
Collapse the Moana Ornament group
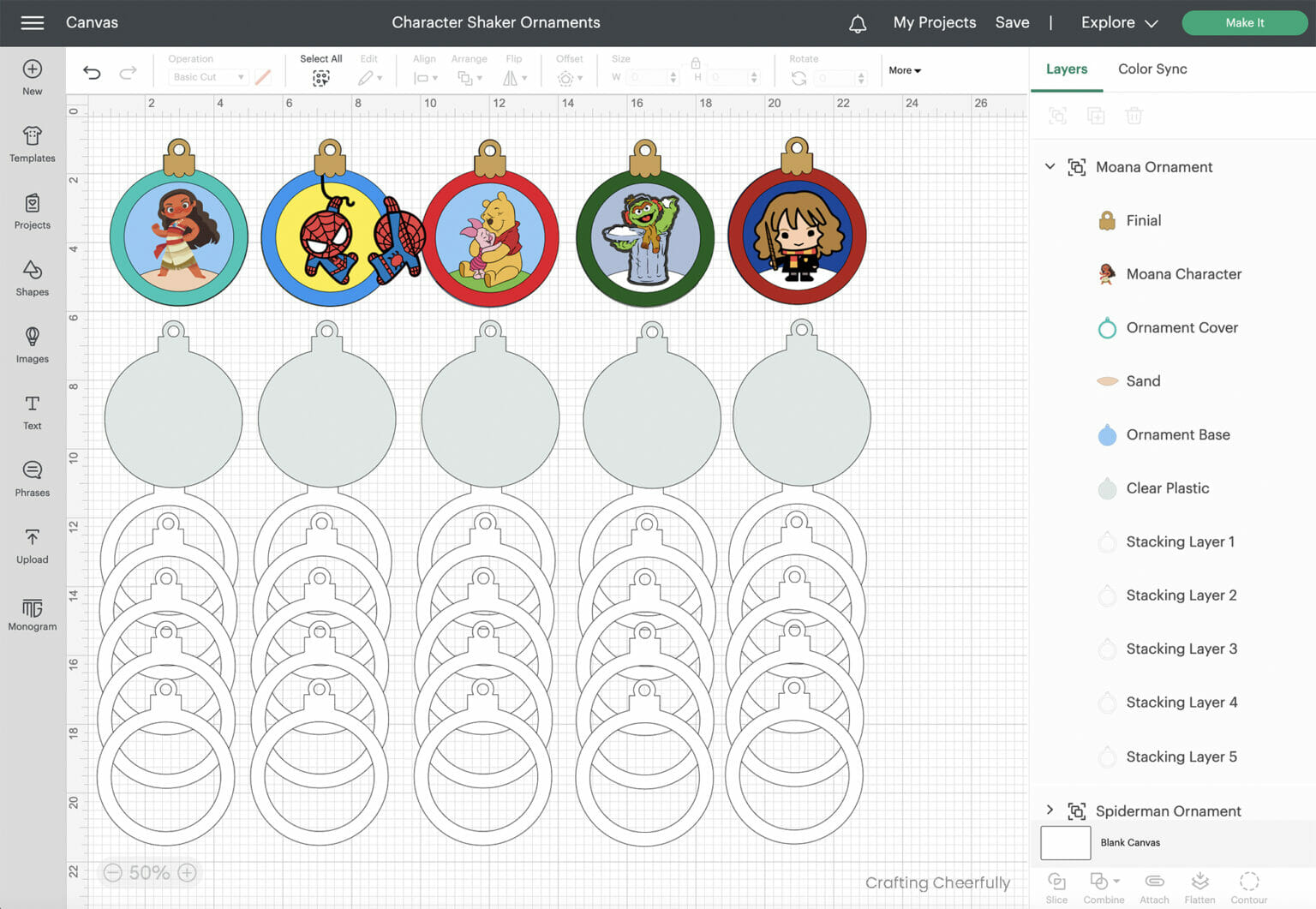coord(1050,167)
